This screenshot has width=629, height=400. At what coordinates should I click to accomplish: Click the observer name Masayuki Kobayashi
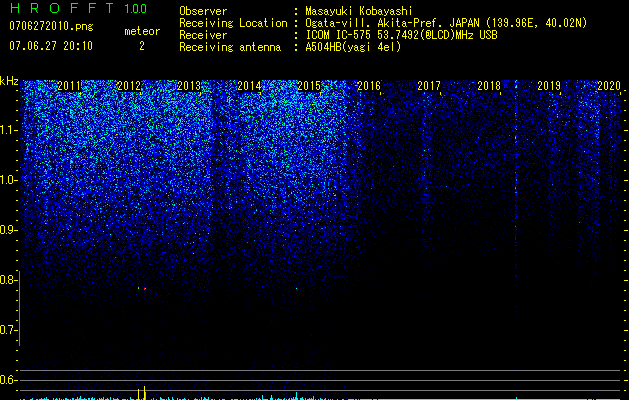pos(359,11)
